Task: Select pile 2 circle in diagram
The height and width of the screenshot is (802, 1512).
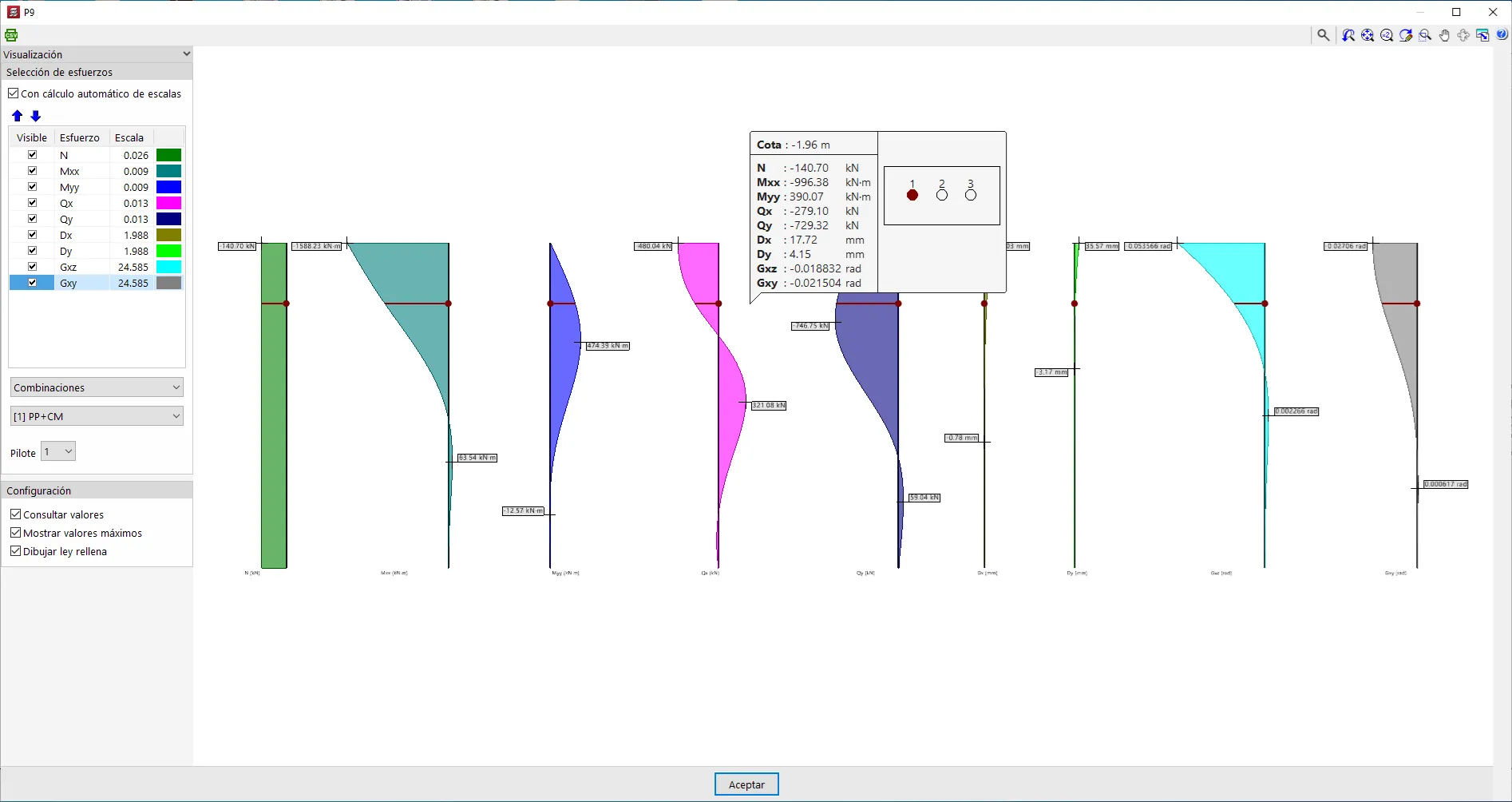Action: click(942, 195)
